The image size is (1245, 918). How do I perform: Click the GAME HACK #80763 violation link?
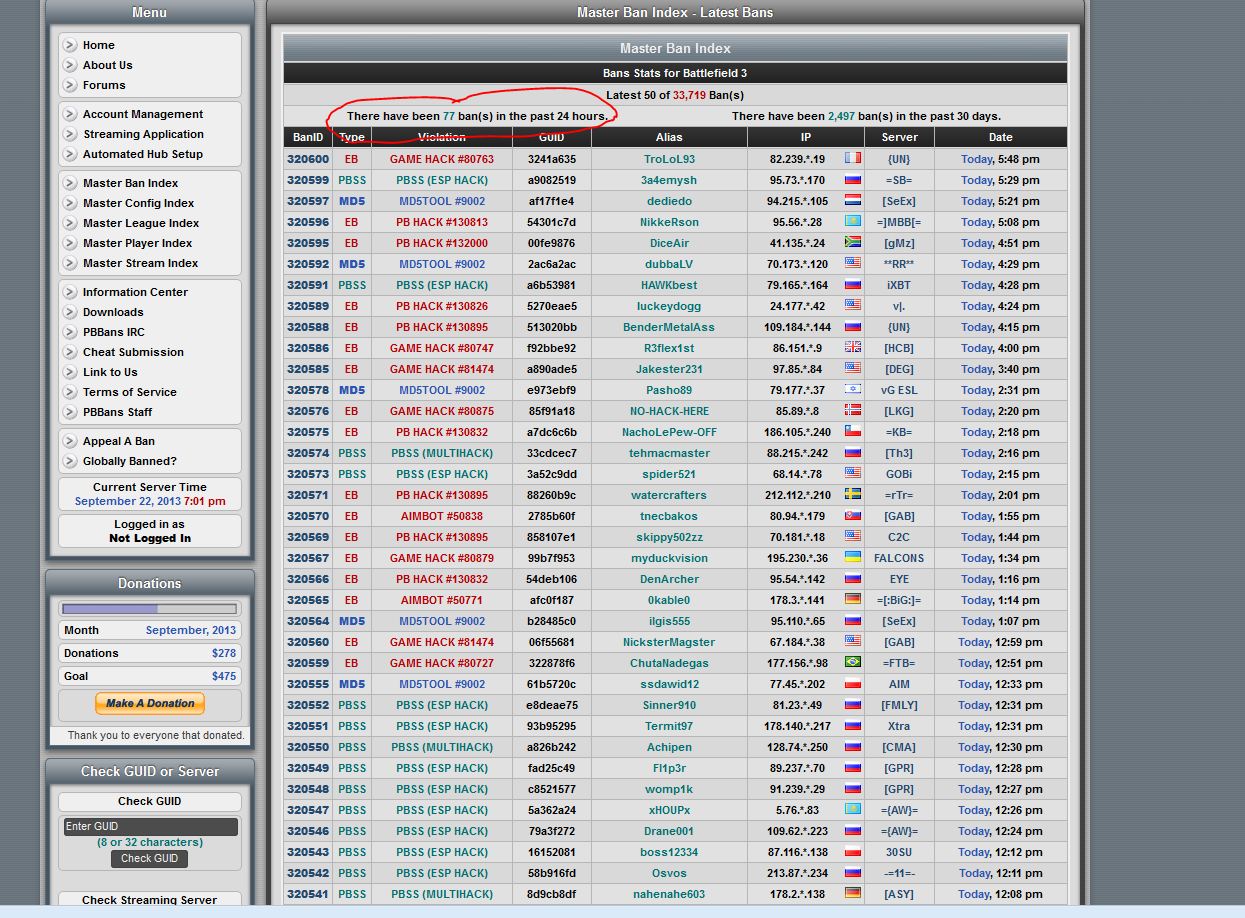[x=441, y=159]
